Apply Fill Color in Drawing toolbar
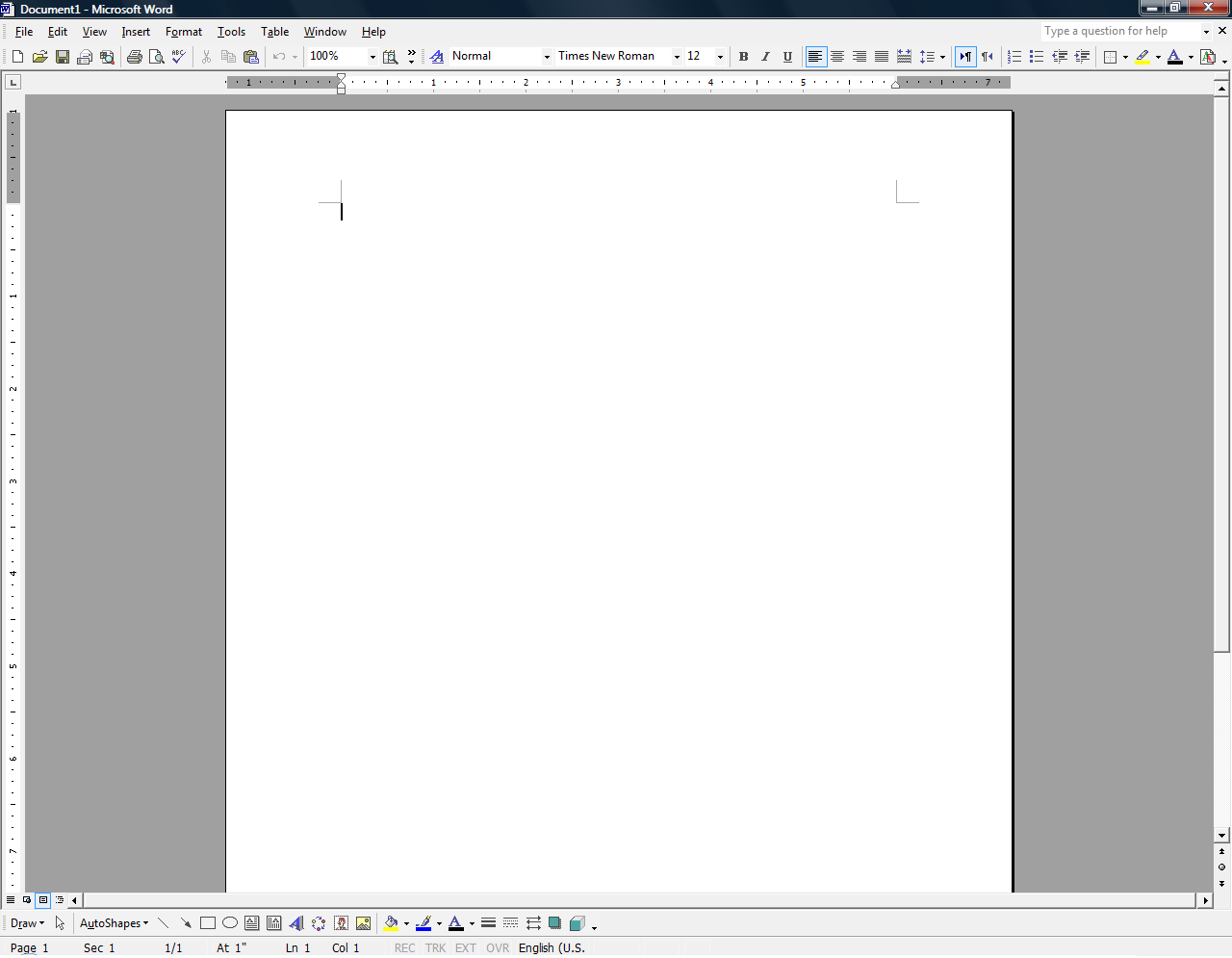Viewport: 1232px width, 958px height. (391, 923)
